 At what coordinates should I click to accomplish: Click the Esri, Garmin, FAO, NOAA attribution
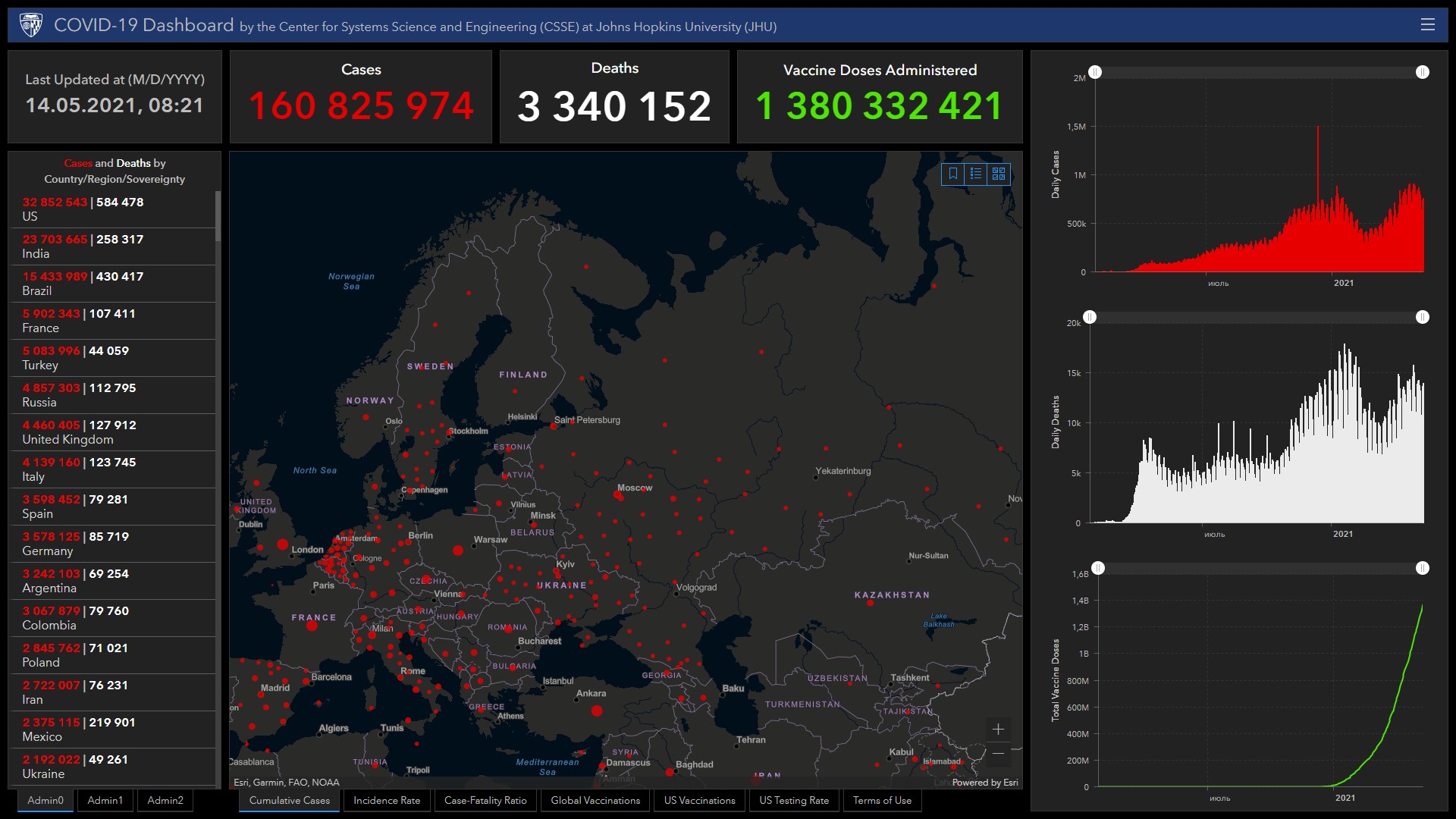[x=287, y=782]
